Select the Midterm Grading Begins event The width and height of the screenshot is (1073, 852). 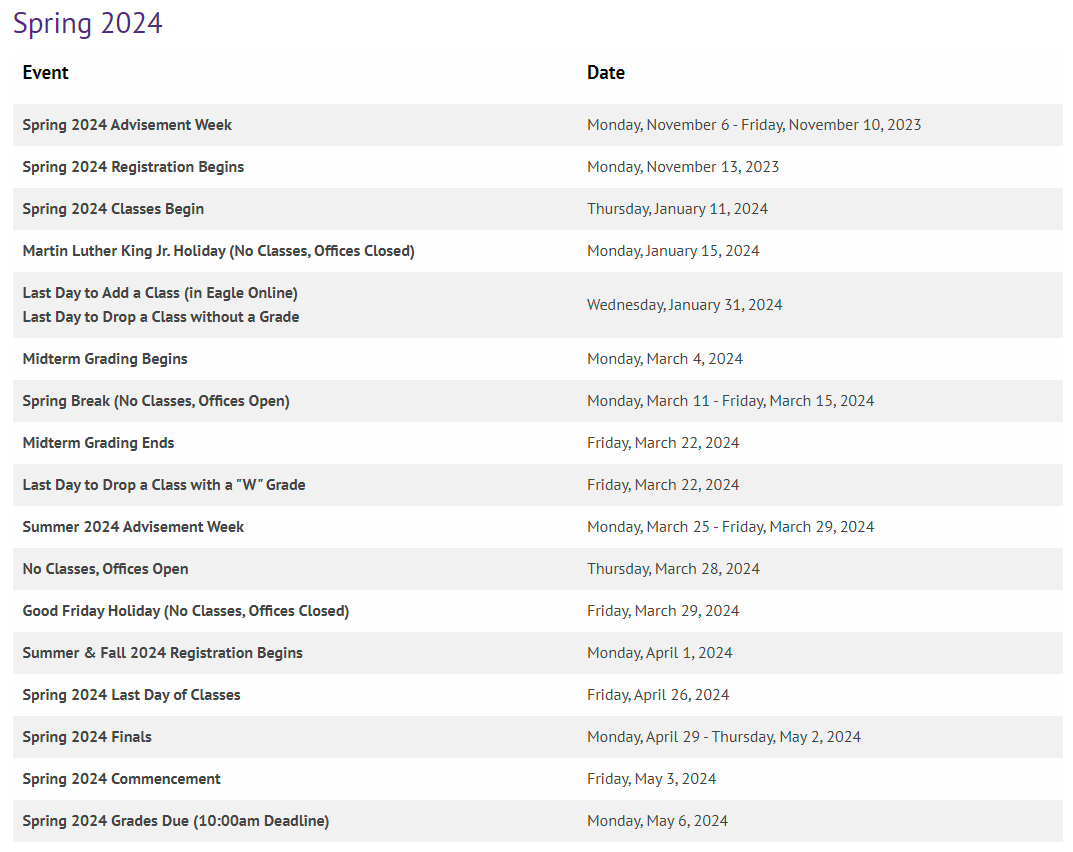pyautogui.click(x=105, y=359)
